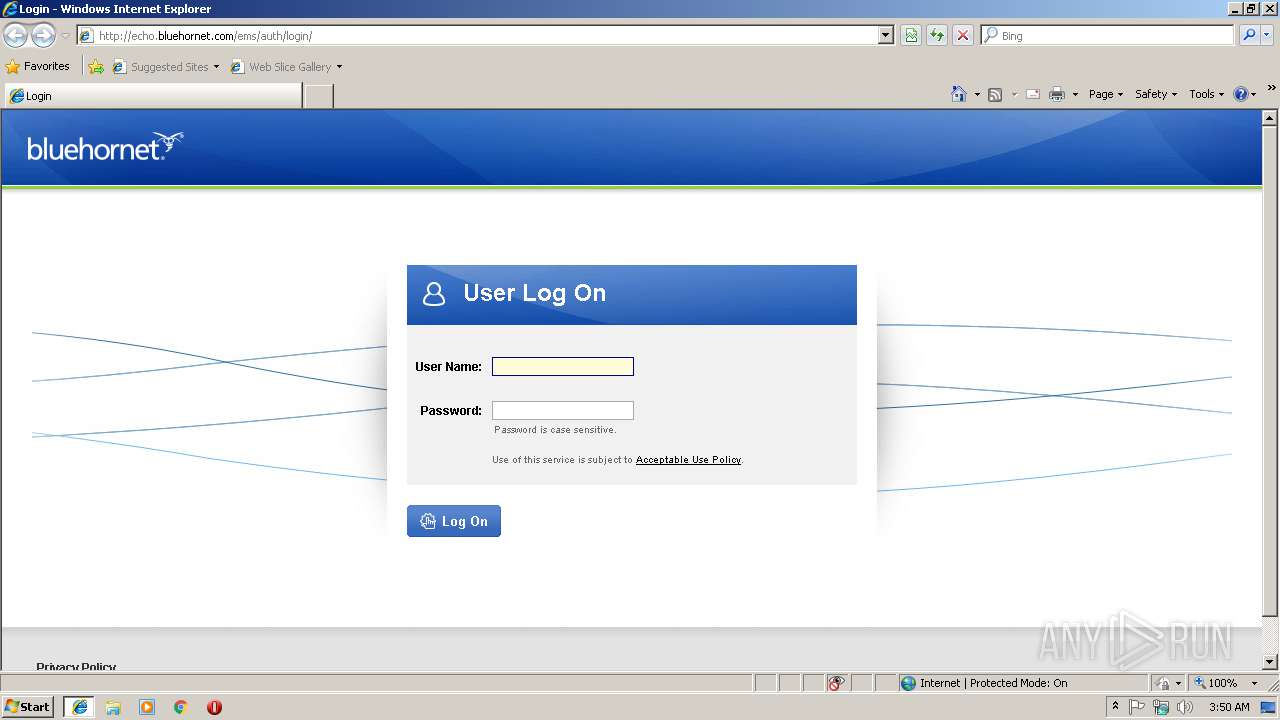
Task: Click the volume speaker tray icon
Action: pos(1185,707)
